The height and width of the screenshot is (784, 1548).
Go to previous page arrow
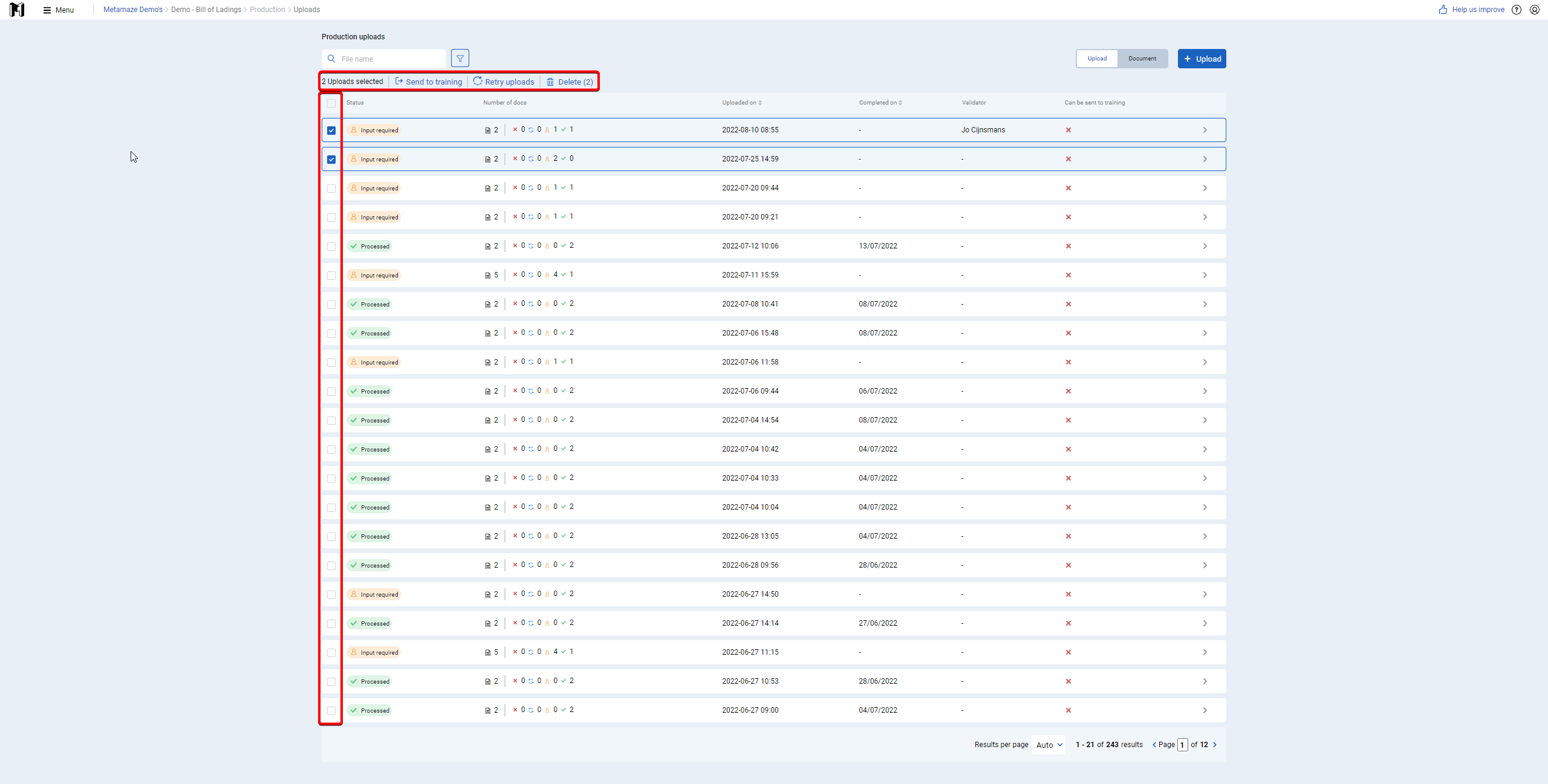pos(1154,745)
